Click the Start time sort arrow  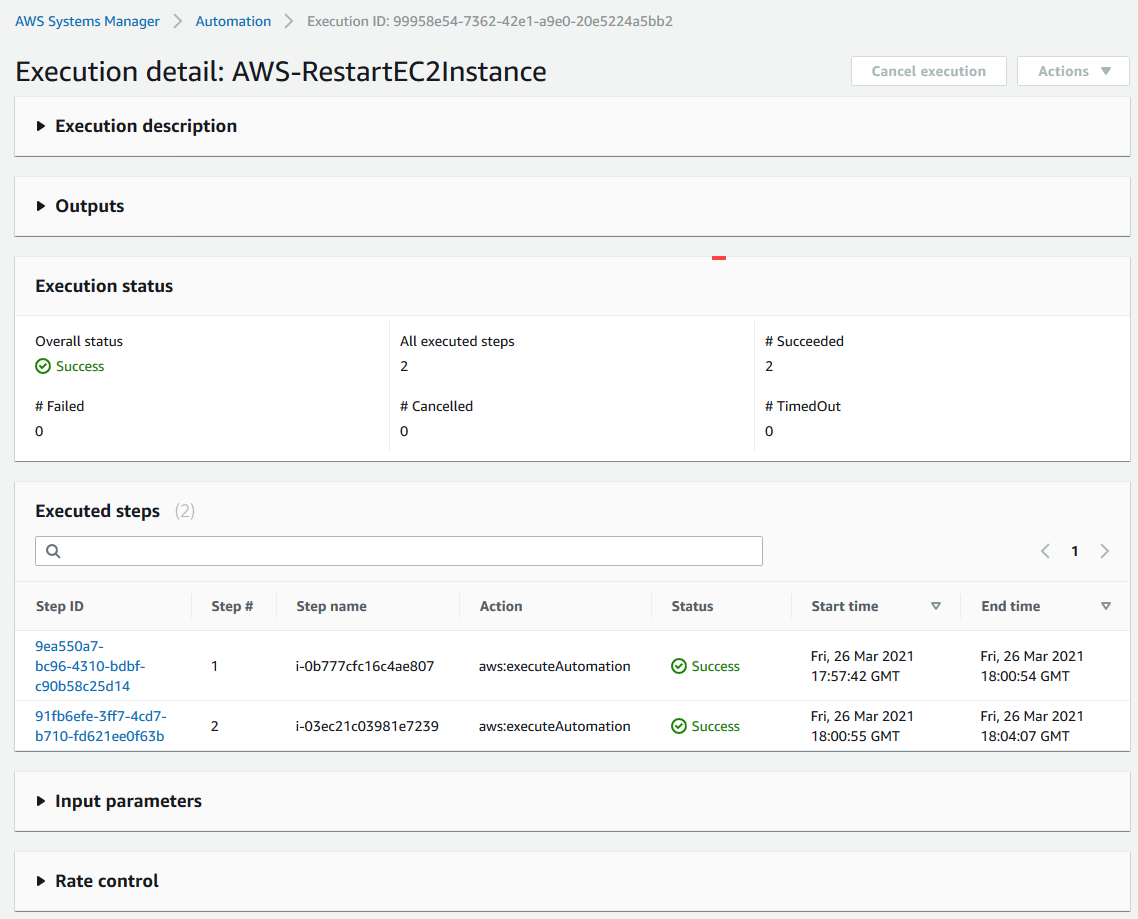(936, 606)
